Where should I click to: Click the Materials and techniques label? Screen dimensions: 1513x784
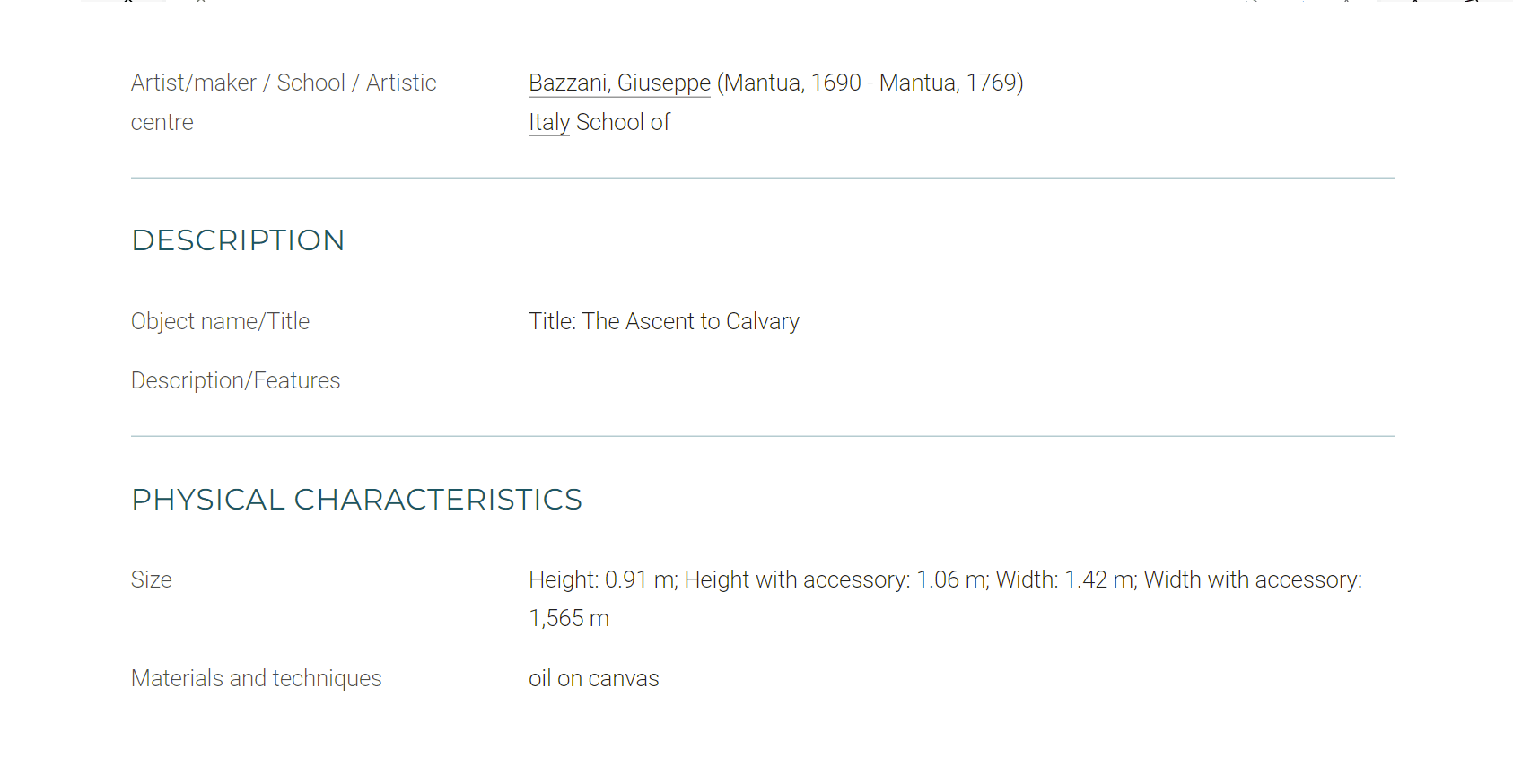click(x=256, y=678)
